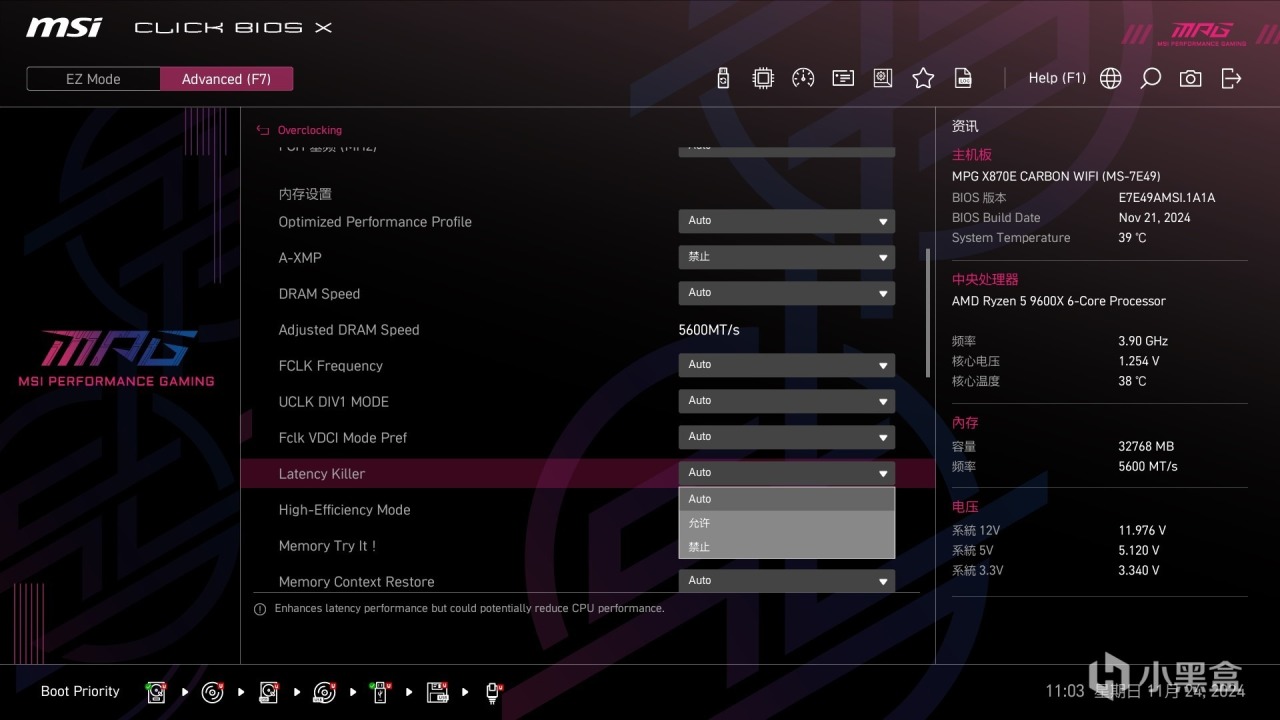Image resolution: width=1280 pixels, height=720 pixels.
Task: Click the back arrow beside Overclocking
Action: 263,130
